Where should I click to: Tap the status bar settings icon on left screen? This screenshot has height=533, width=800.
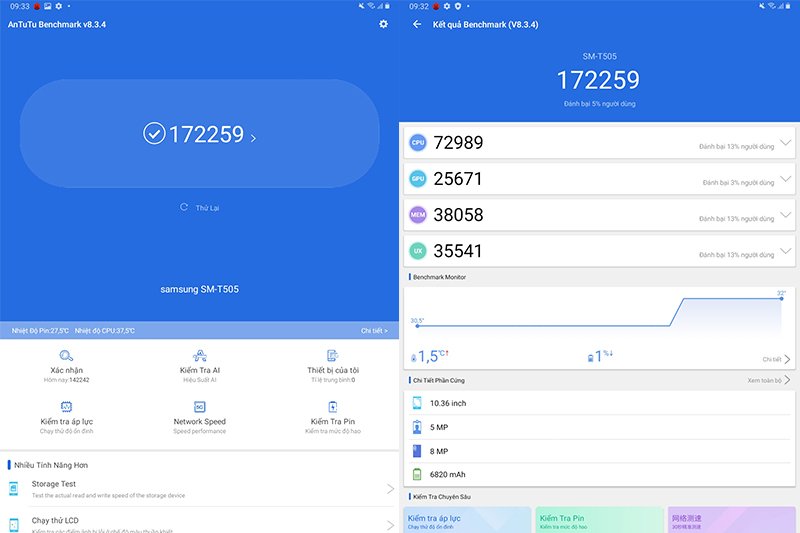coord(59,6)
